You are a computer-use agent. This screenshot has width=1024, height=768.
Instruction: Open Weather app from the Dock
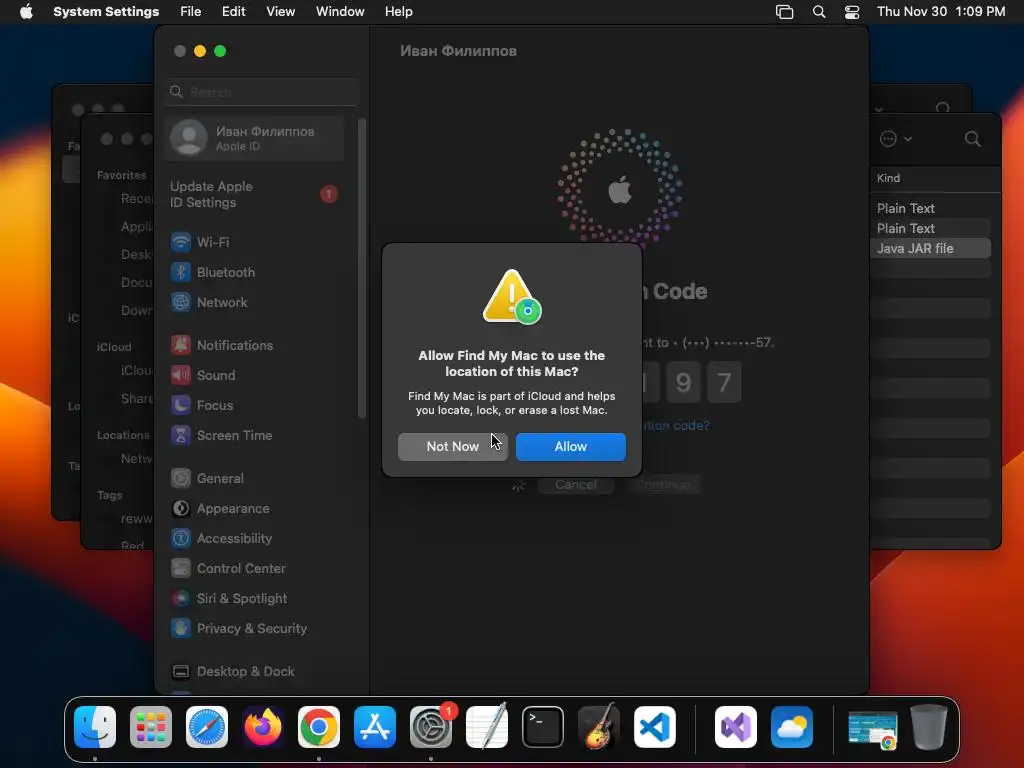(792, 727)
